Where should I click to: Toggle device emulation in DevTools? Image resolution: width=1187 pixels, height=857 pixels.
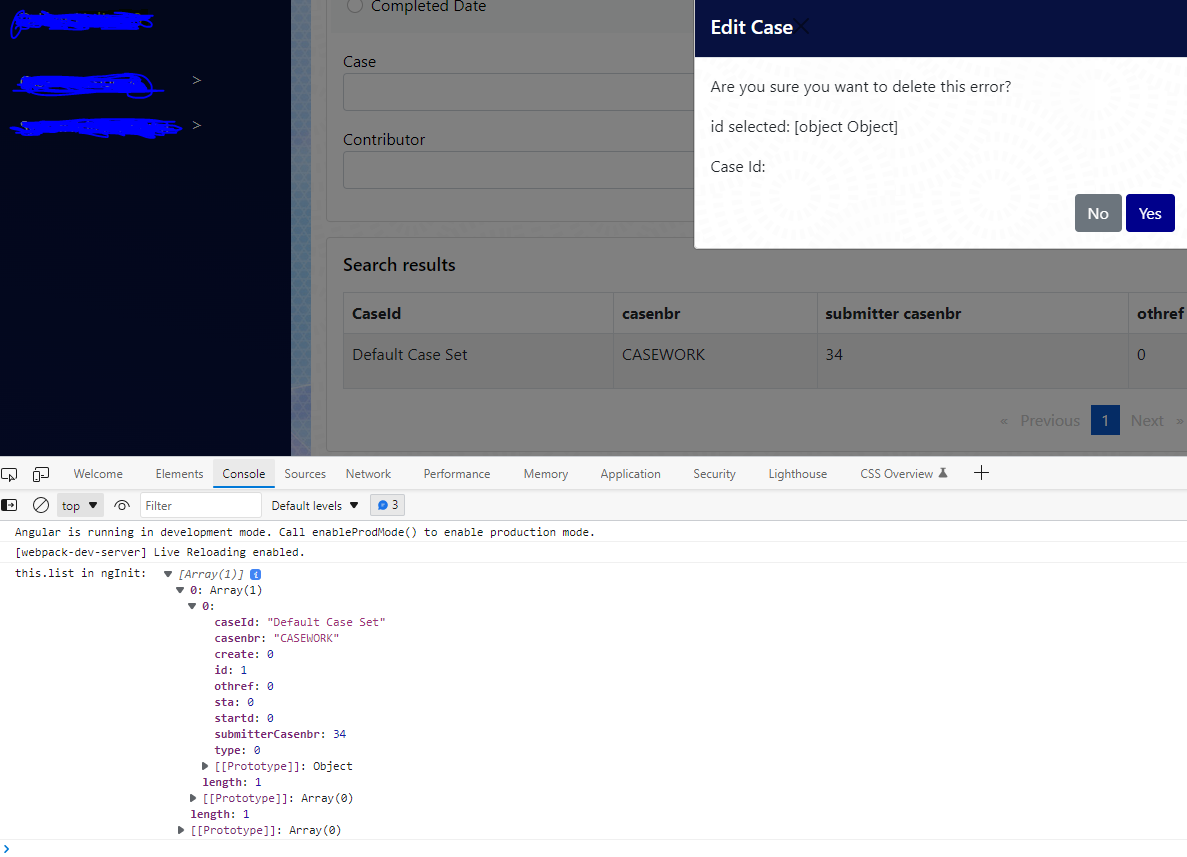[41, 474]
